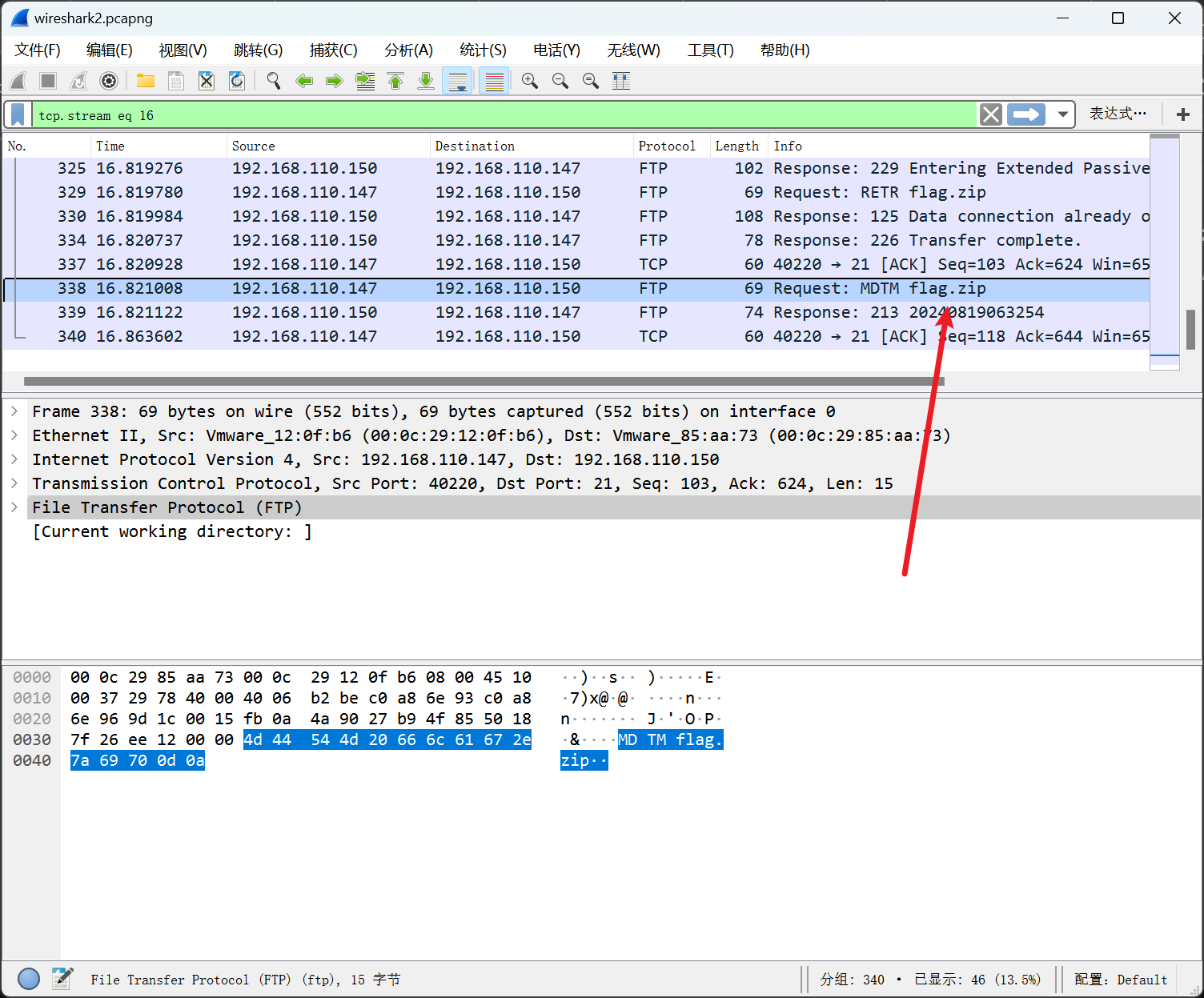Select packet 325 Entering Extended Passive row
Image resolution: width=1204 pixels, height=998 pixels.
click(x=576, y=168)
